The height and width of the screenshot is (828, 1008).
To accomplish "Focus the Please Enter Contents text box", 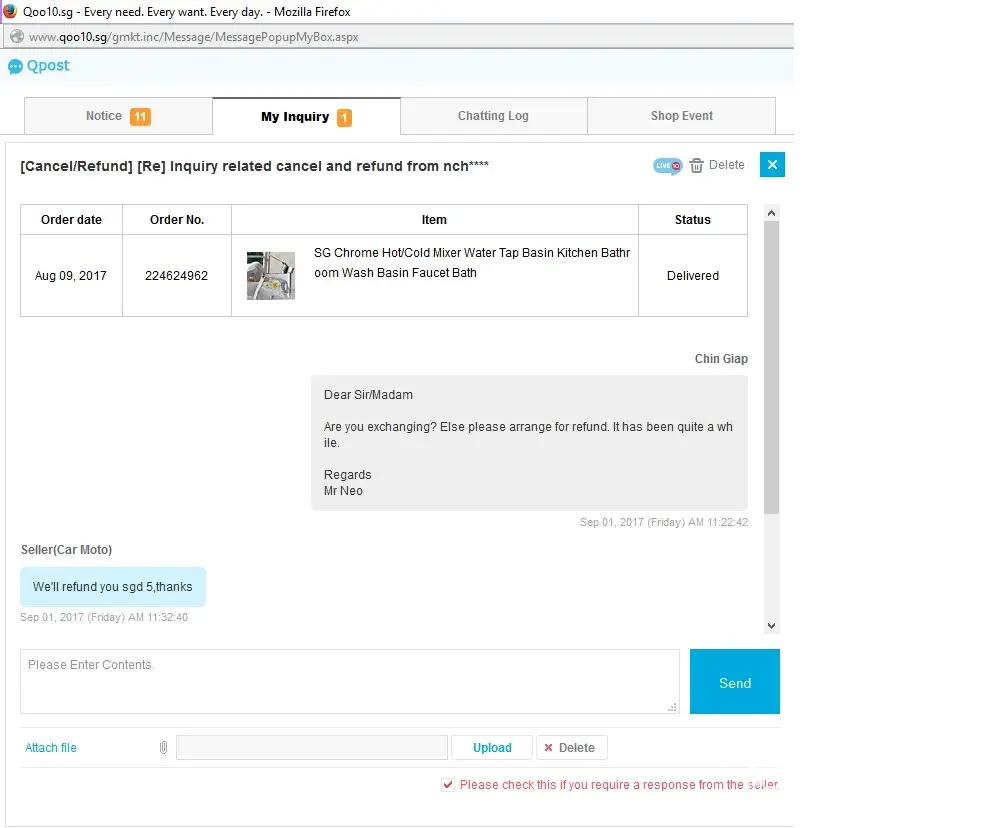I will coord(349,681).
